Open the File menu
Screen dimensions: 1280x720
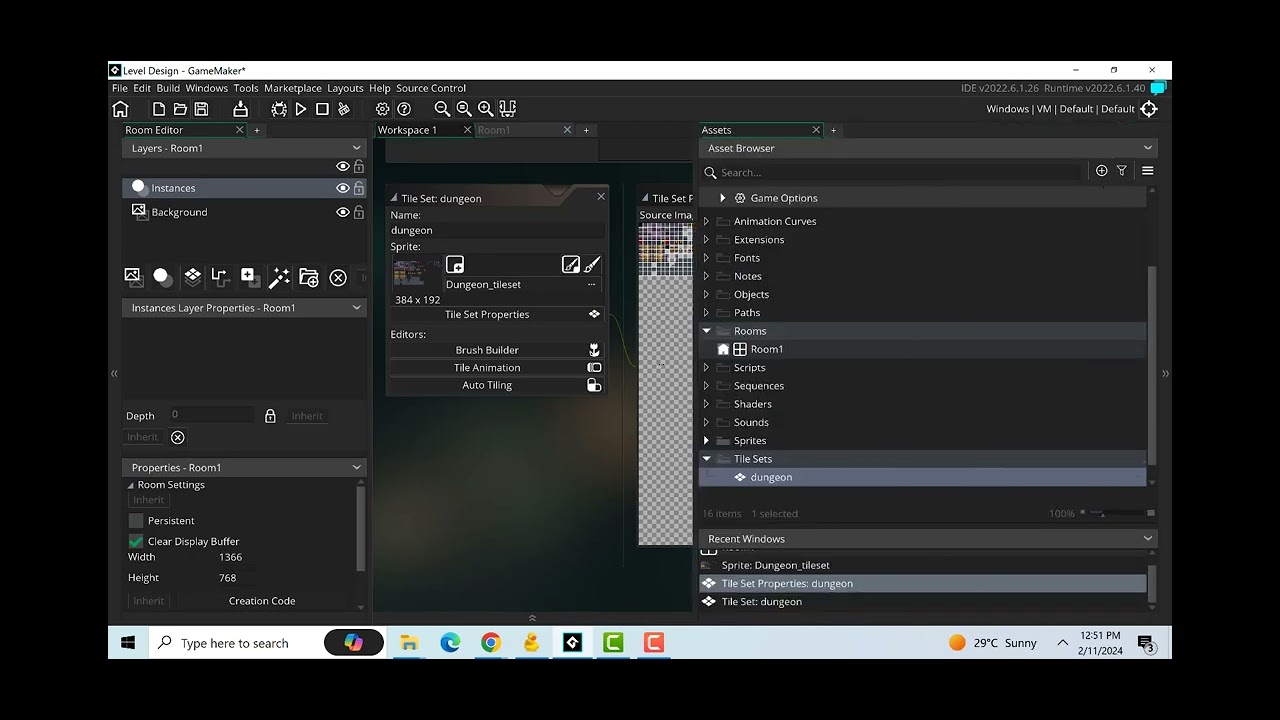click(x=120, y=88)
